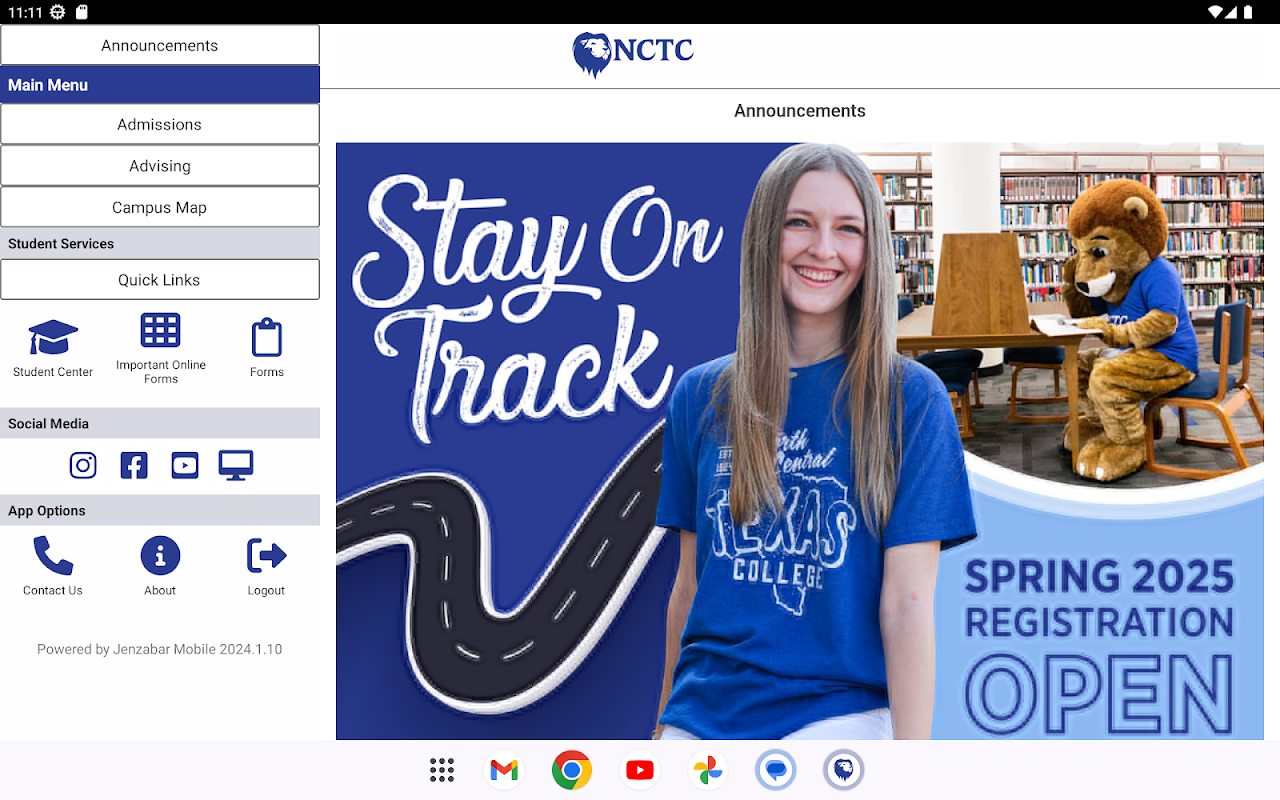Tap the Logout arrow icon
The height and width of the screenshot is (800, 1280).
(x=267, y=555)
